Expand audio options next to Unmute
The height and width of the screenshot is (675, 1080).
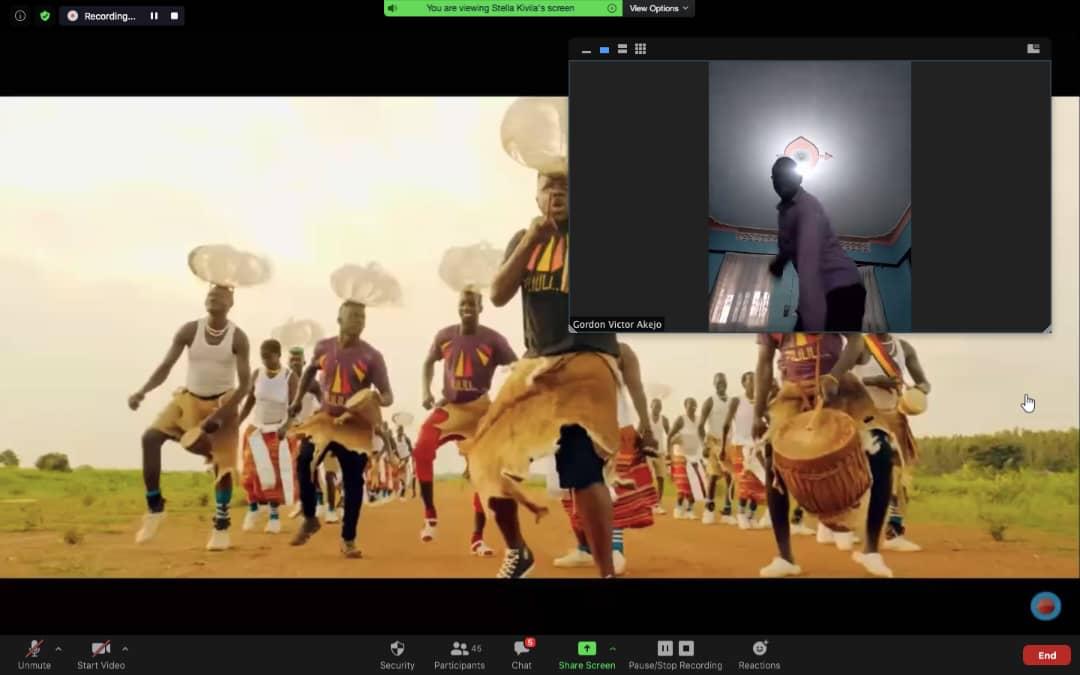coord(58,649)
